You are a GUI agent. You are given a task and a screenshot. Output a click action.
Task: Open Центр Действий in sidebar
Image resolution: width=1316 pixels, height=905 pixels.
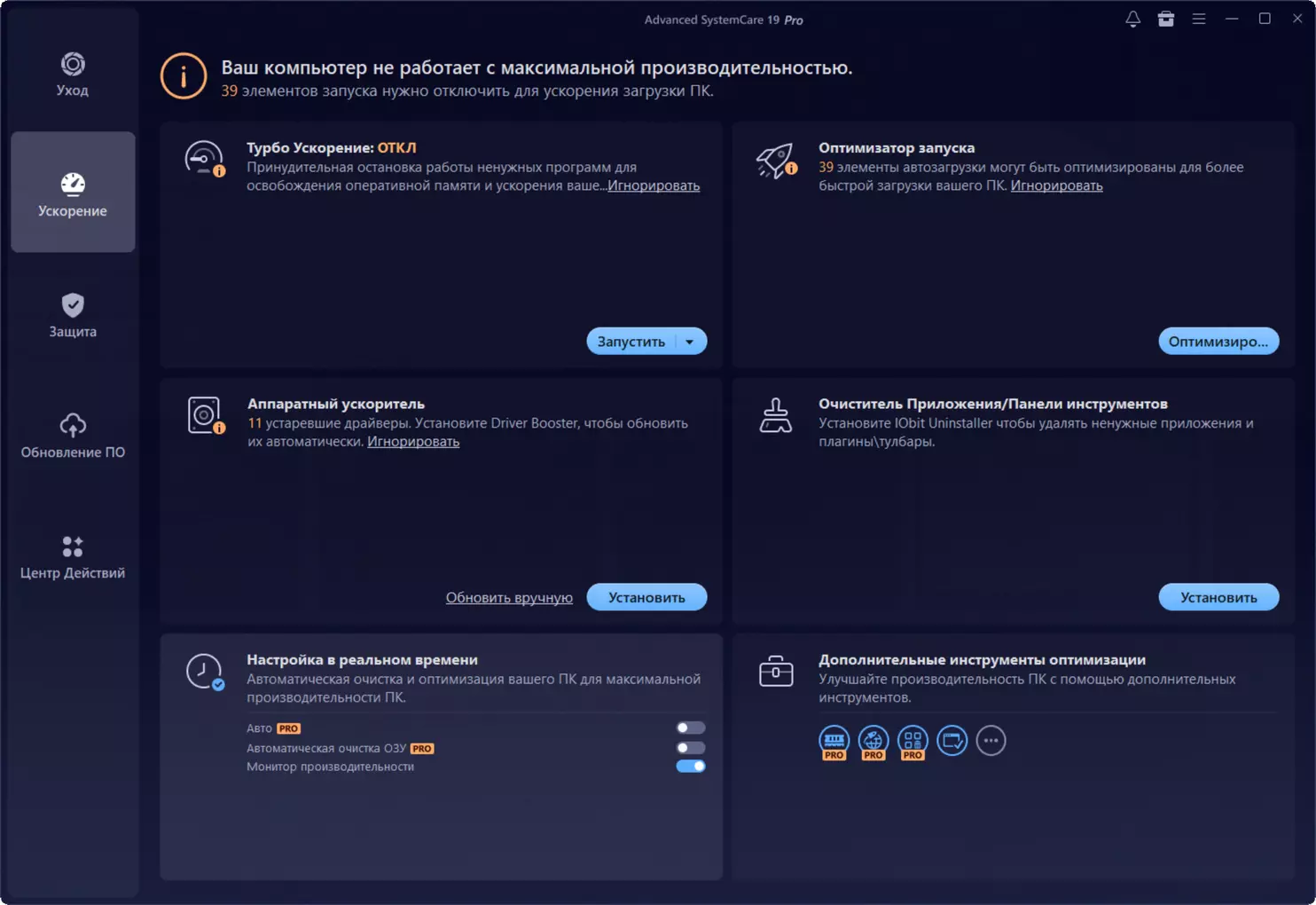pos(73,557)
